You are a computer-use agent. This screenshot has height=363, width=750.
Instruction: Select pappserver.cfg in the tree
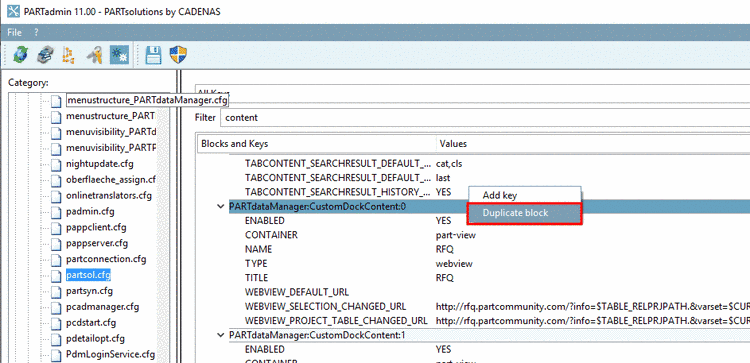97,243
